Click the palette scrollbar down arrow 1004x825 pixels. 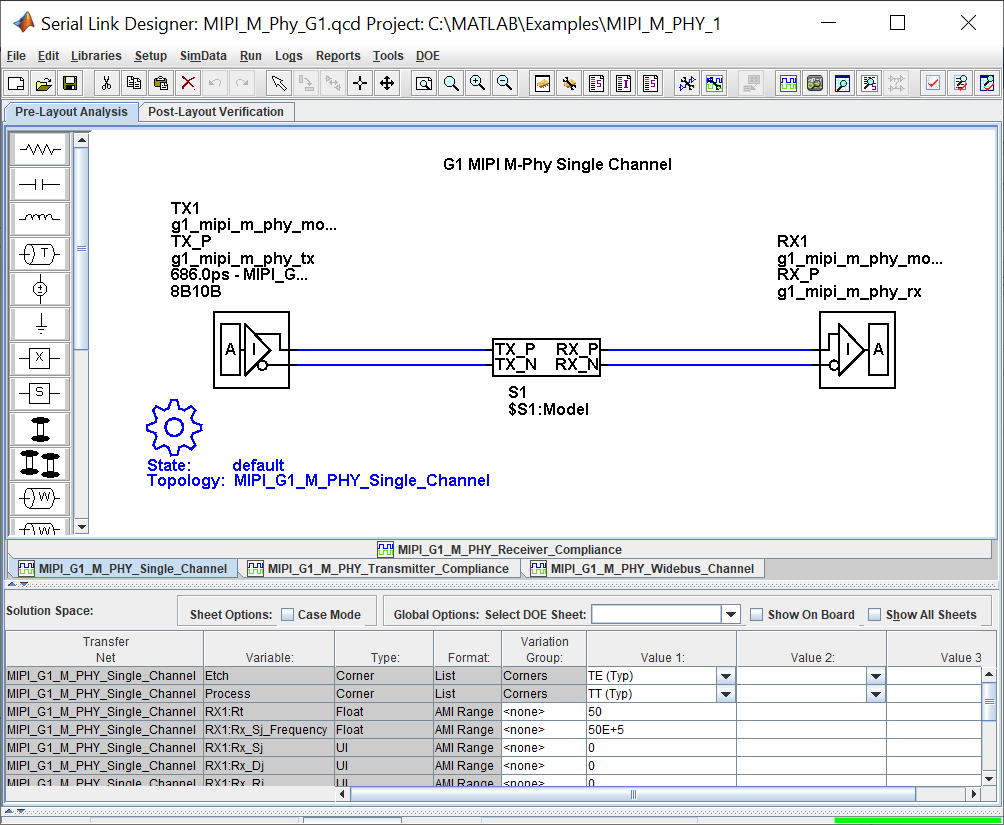pyautogui.click(x=81, y=527)
